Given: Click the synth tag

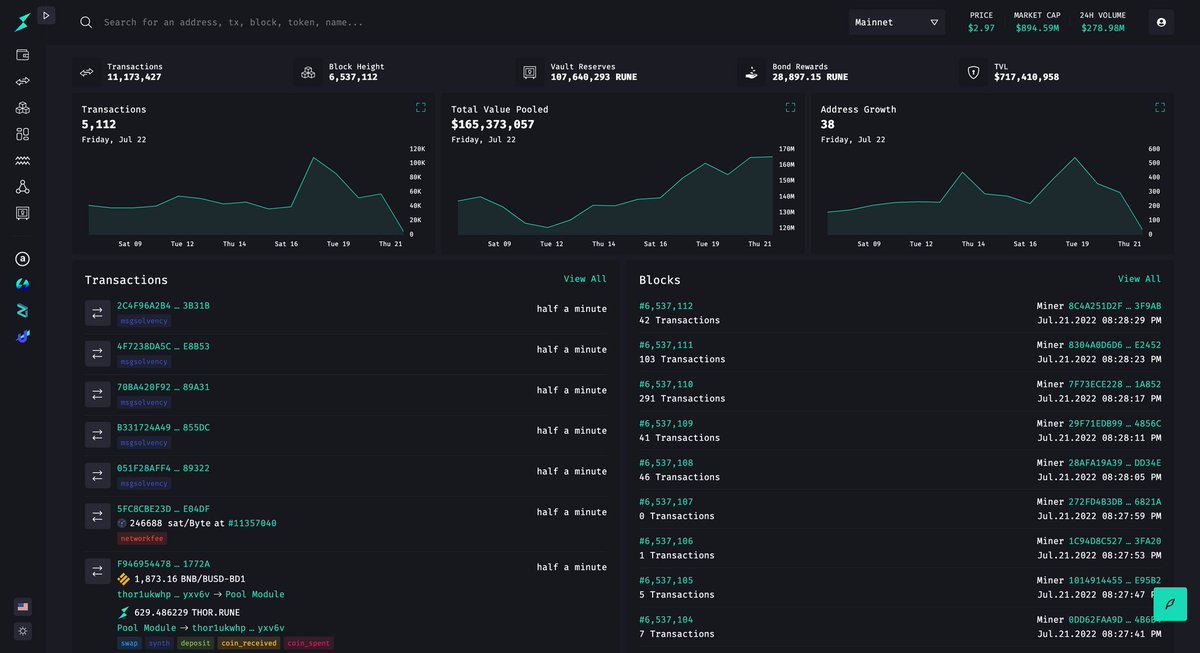Looking at the screenshot, I should tap(159, 643).
